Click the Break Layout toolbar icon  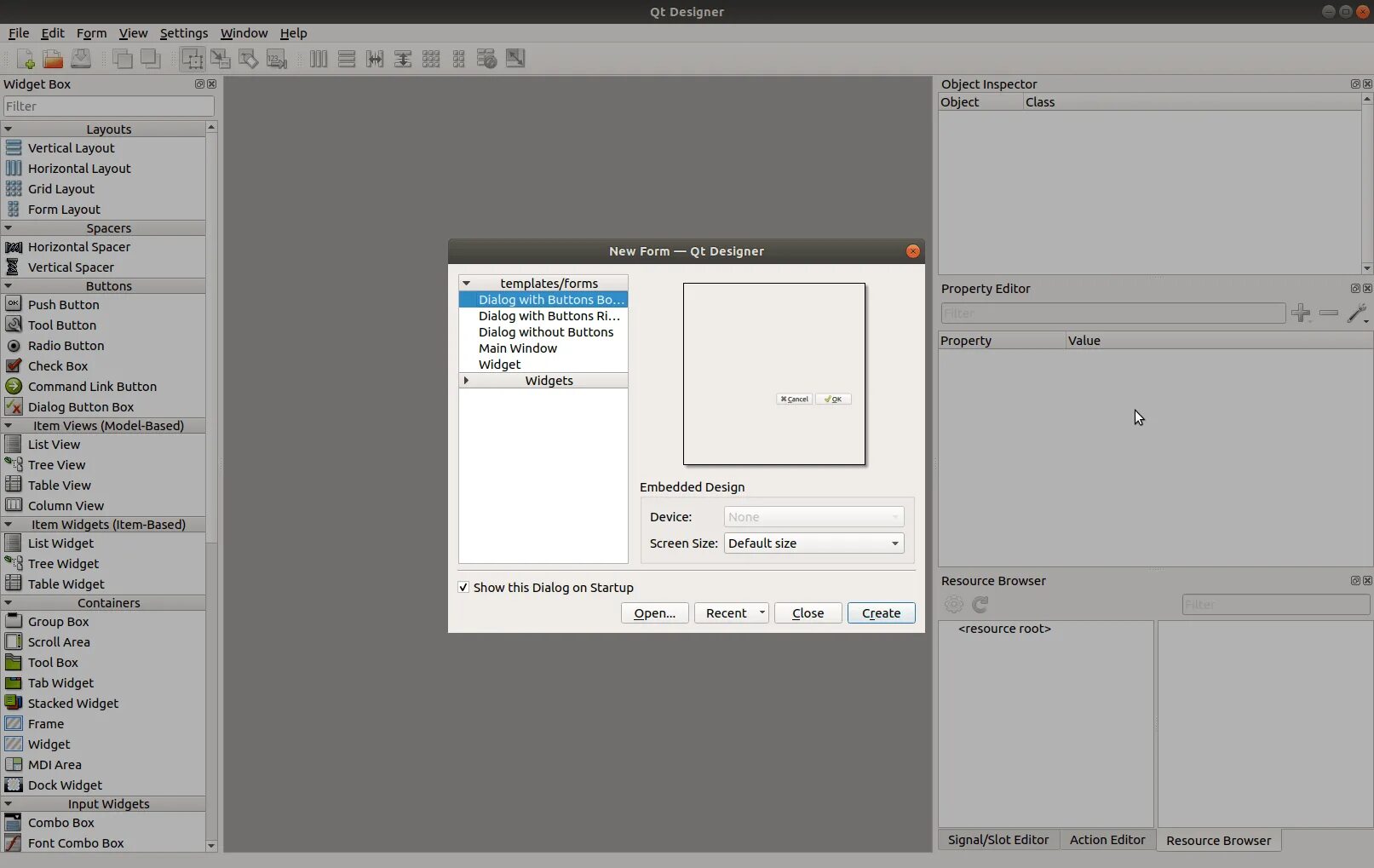point(487,59)
